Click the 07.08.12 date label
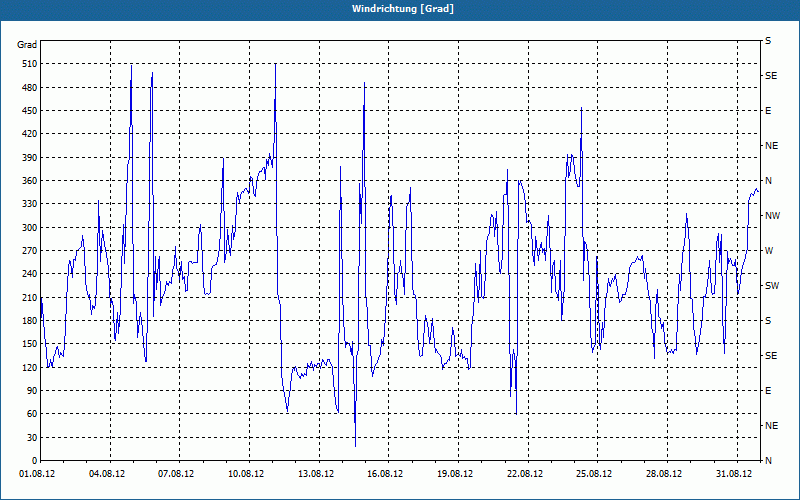This screenshot has width=800, height=500. pyautogui.click(x=177, y=474)
